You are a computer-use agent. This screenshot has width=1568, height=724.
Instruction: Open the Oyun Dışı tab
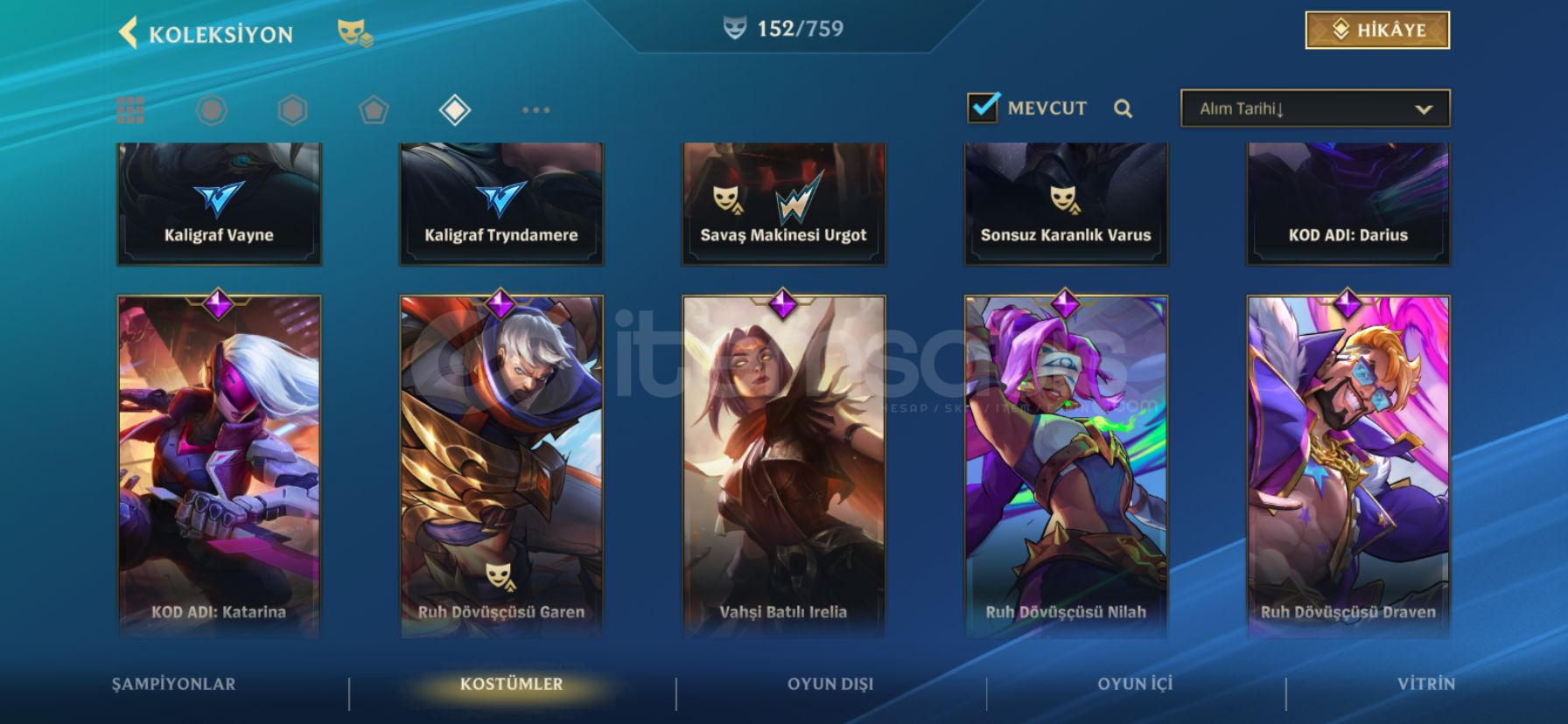(x=830, y=684)
